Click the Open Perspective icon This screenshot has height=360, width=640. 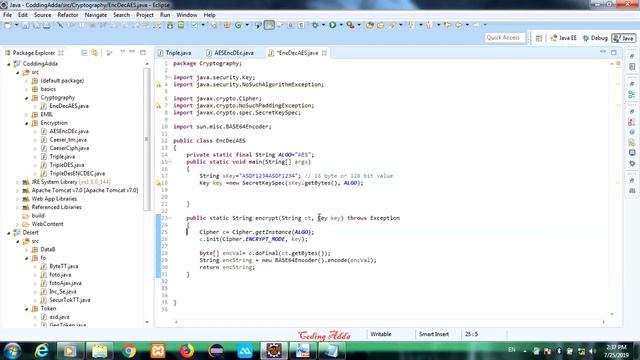click(539, 38)
